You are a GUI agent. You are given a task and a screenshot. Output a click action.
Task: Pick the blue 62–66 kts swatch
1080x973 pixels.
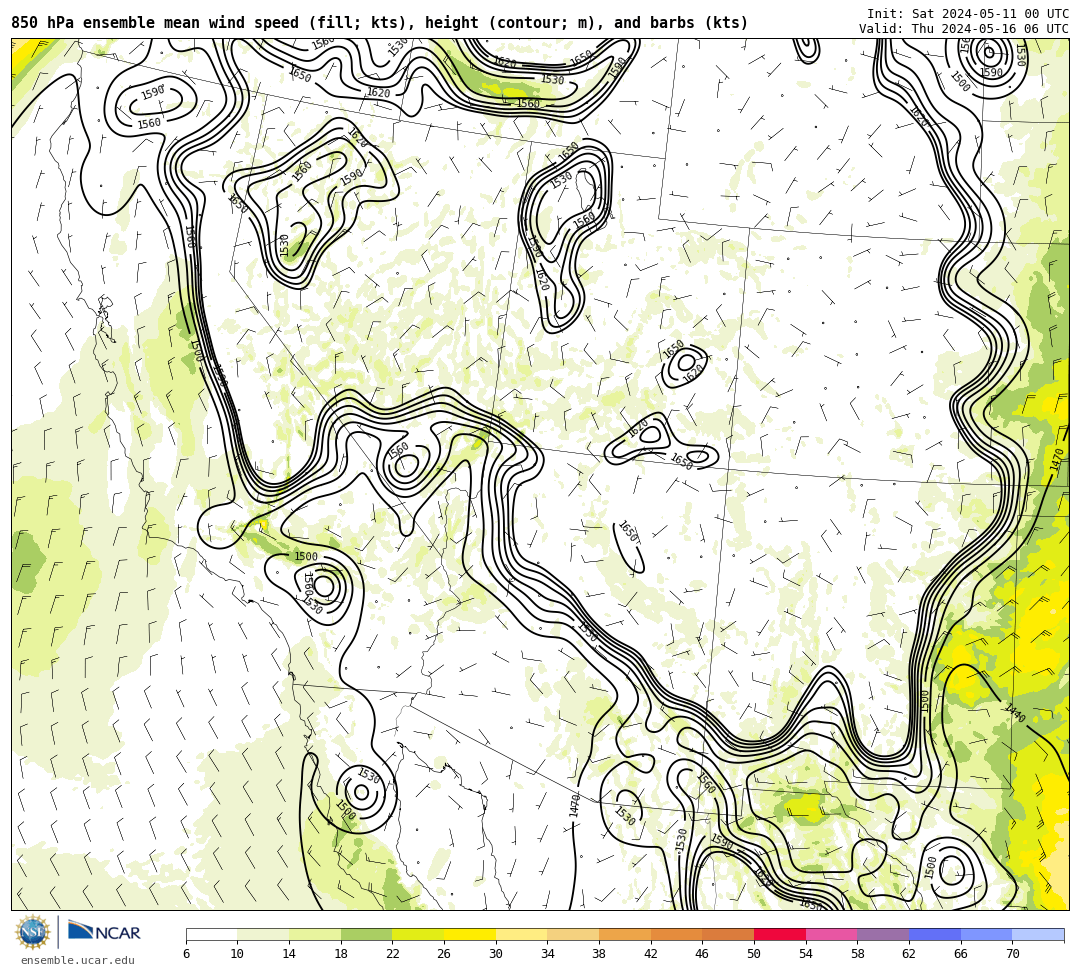pyautogui.click(x=935, y=934)
